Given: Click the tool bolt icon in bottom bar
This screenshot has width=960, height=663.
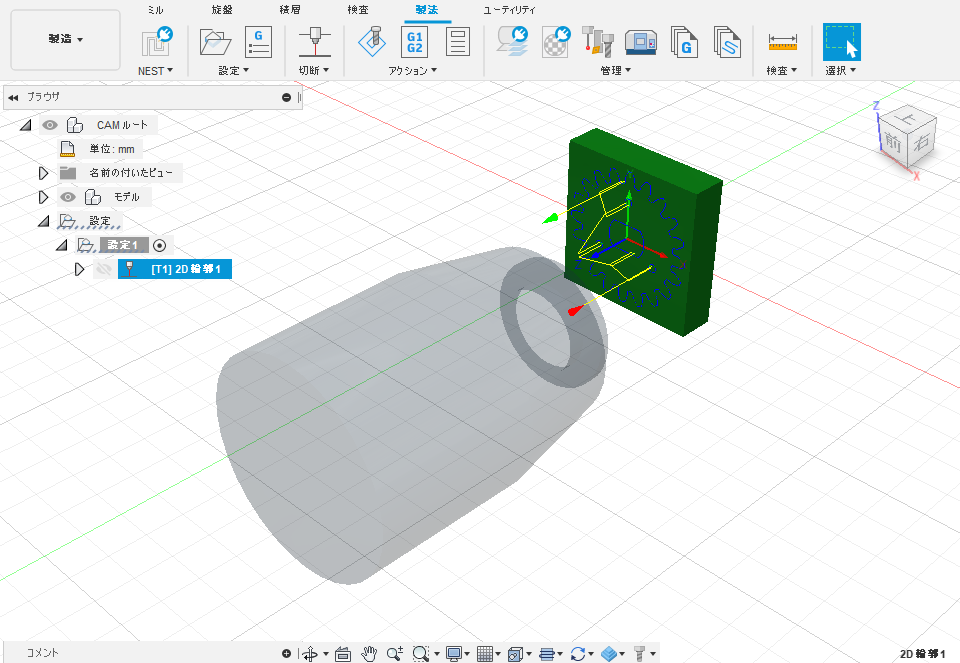Looking at the screenshot, I should tap(639, 654).
